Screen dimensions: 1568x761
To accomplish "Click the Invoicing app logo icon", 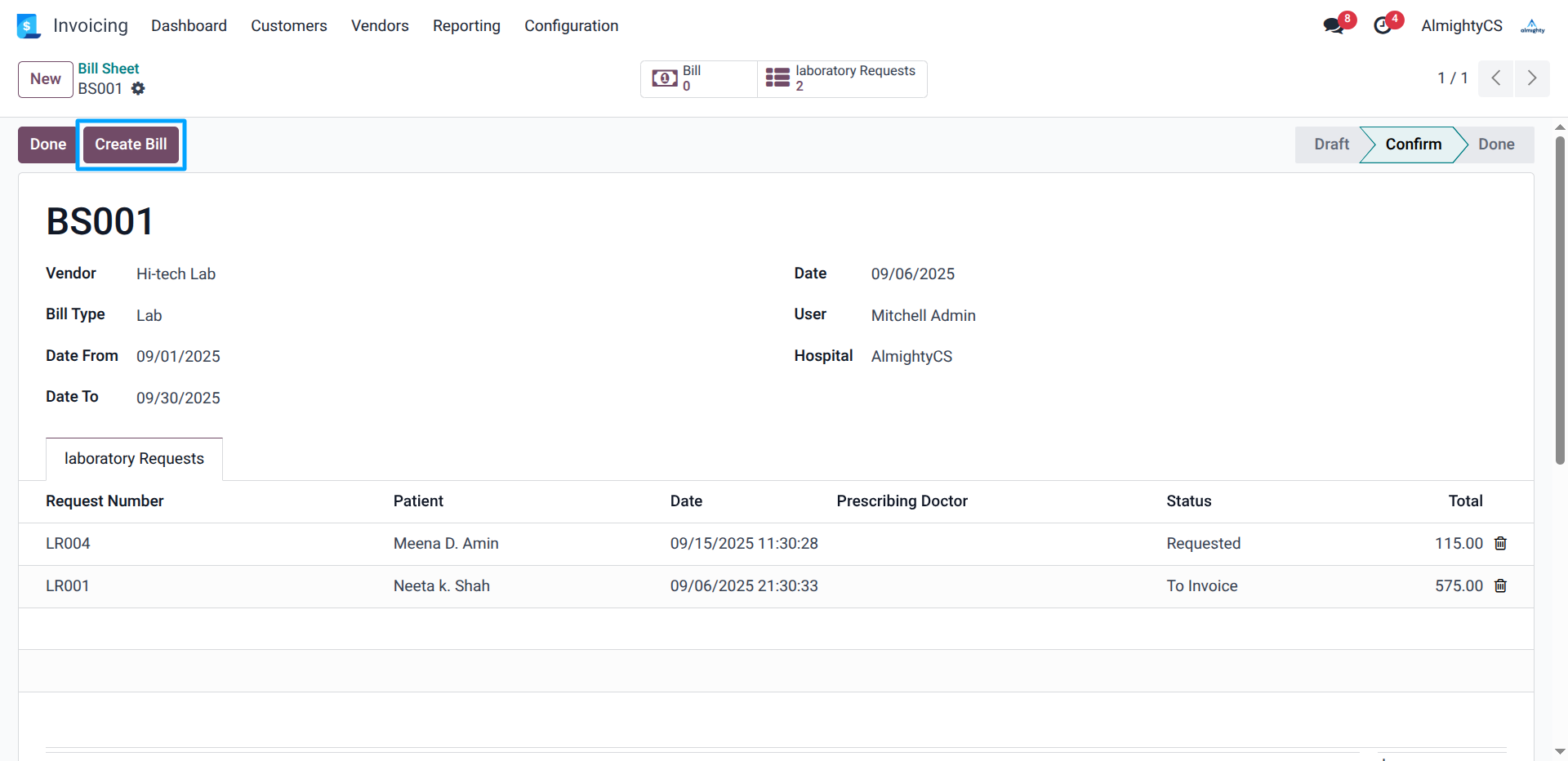I will tap(28, 26).
